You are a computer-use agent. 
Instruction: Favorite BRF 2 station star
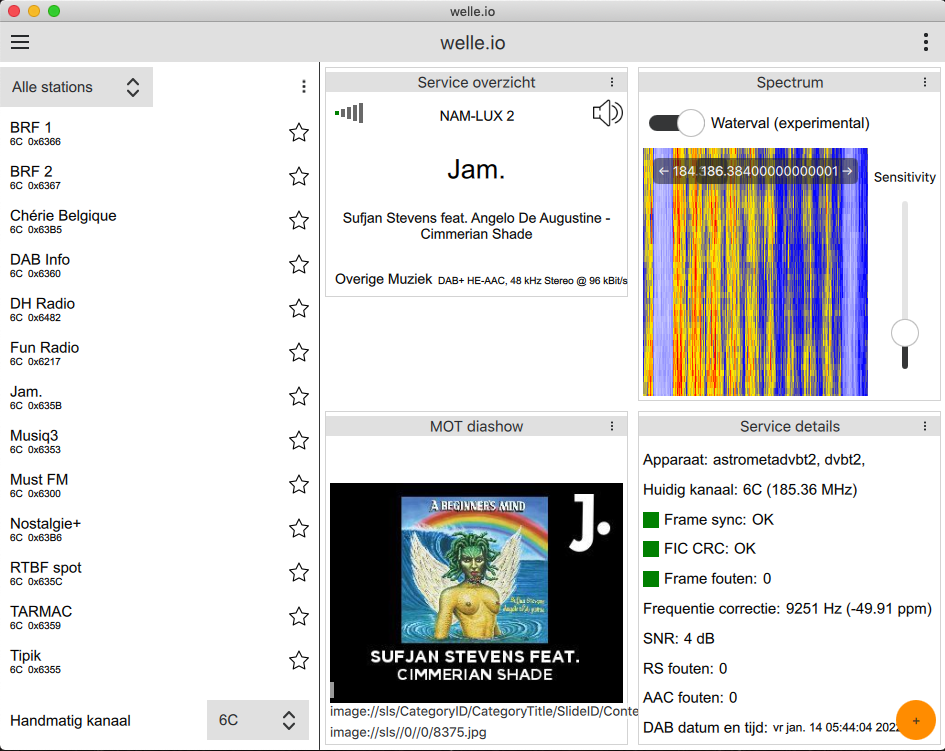[299, 177]
